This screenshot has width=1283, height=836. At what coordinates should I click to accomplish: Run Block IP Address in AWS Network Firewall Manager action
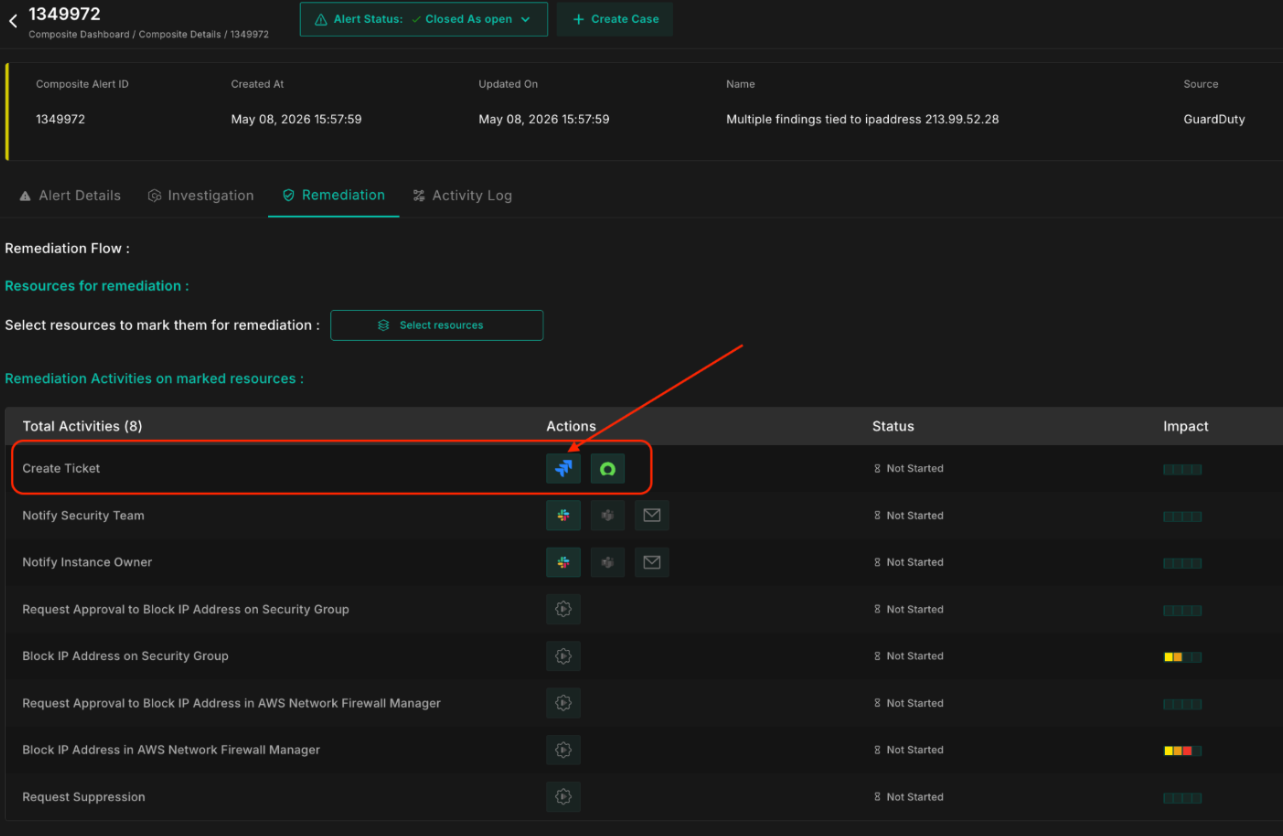tap(563, 750)
